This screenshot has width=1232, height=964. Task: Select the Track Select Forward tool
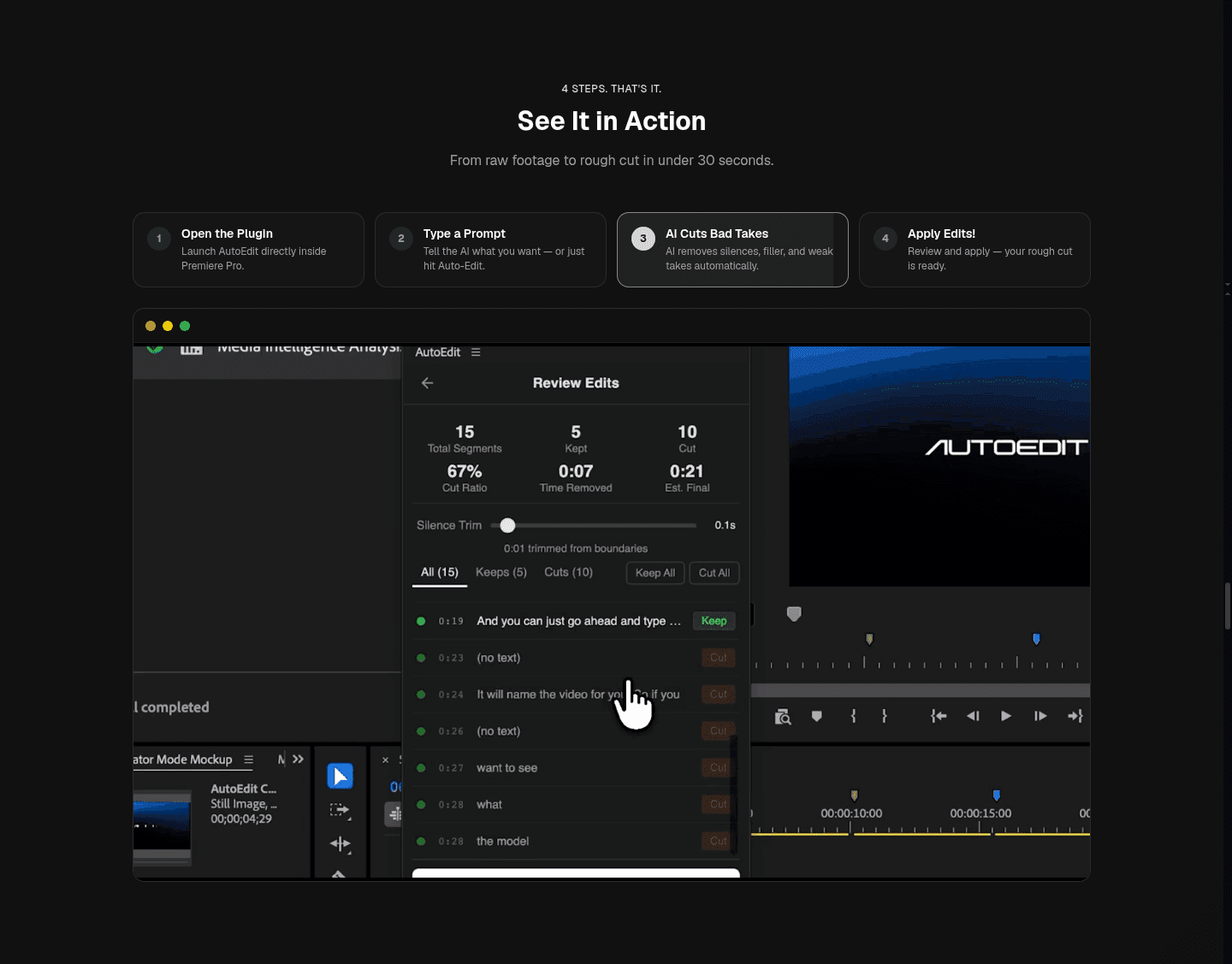pyautogui.click(x=340, y=809)
